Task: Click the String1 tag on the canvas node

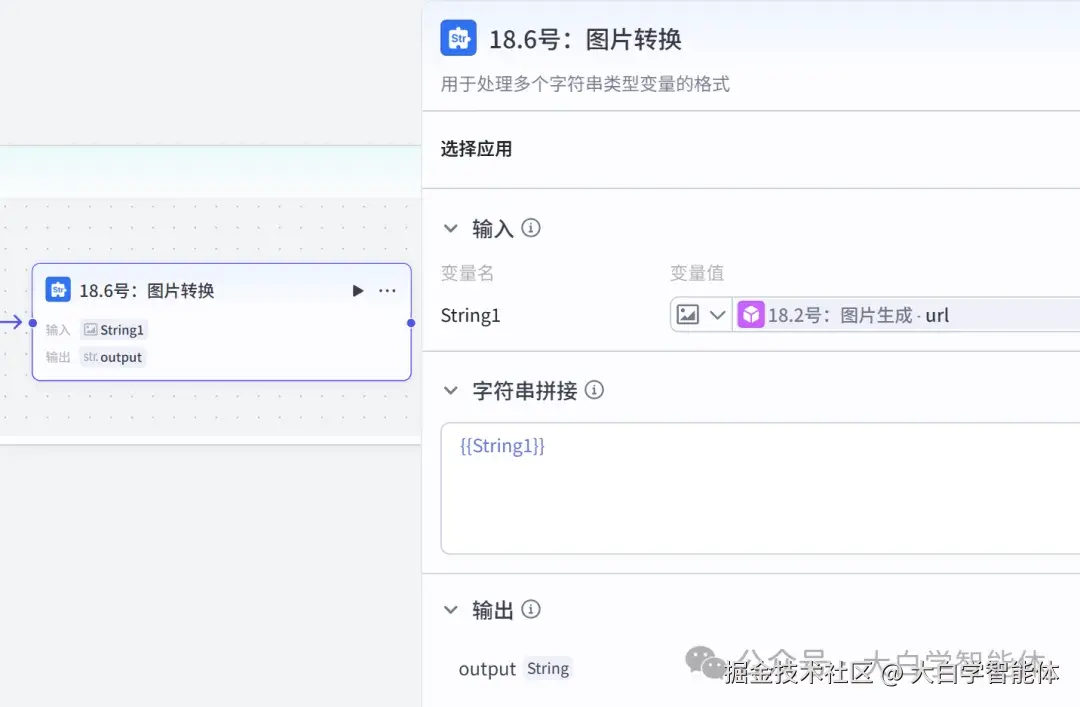Action: (113, 329)
